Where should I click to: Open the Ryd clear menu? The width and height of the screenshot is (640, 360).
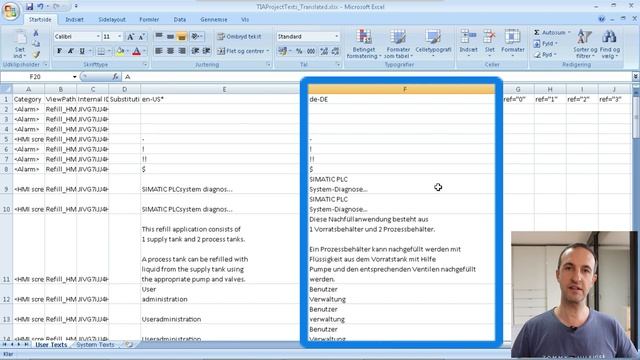tap(545, 54)
